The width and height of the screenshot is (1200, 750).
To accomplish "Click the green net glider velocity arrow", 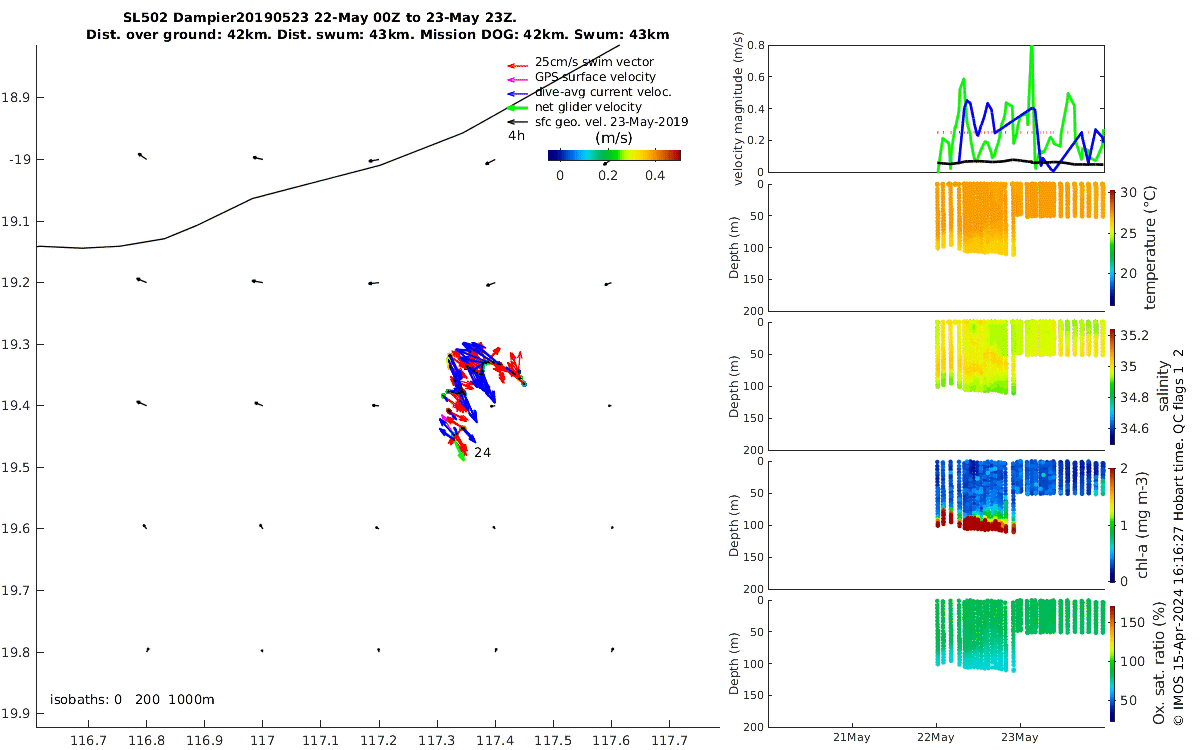I will [517, 107].
